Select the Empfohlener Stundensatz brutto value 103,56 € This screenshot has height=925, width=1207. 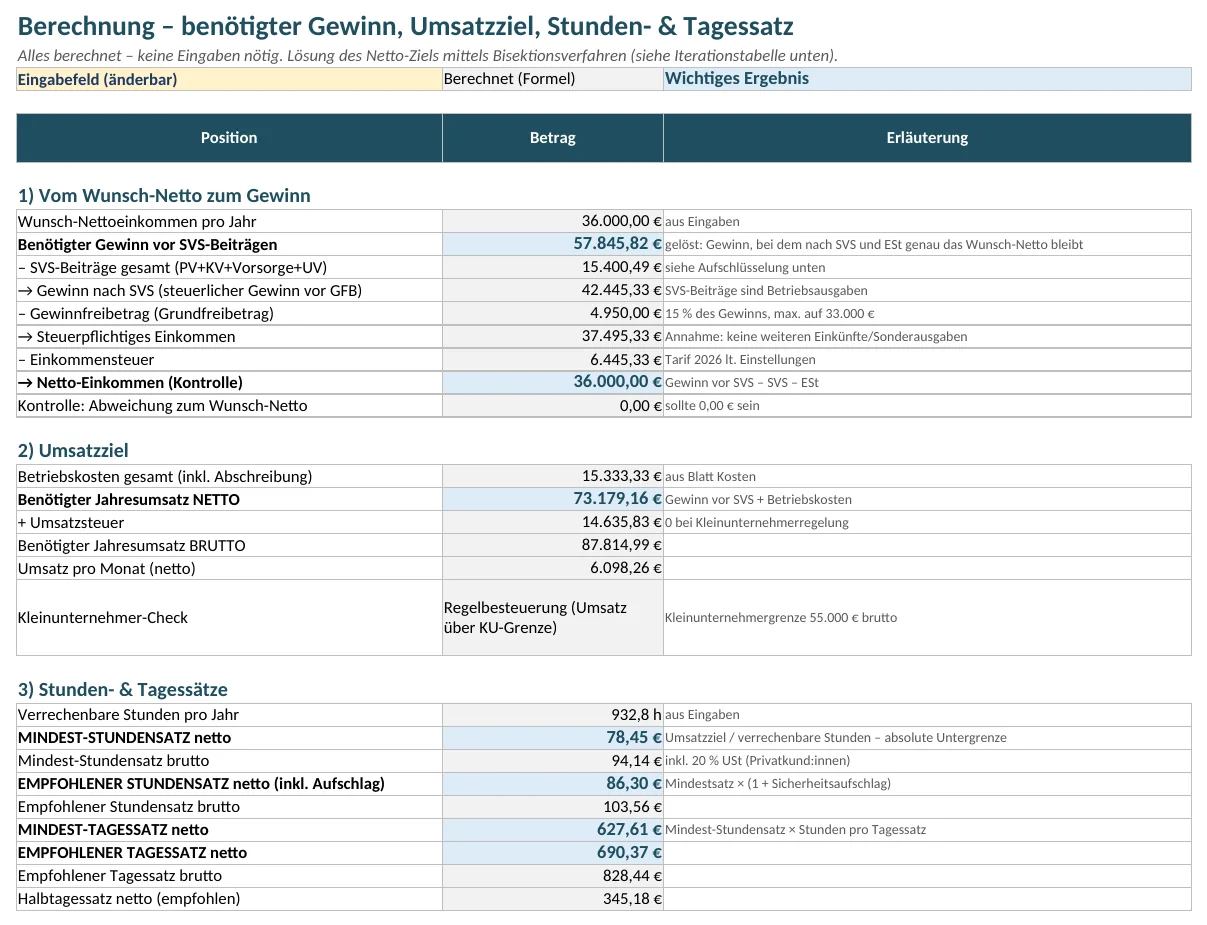click(x=553, y=806)
